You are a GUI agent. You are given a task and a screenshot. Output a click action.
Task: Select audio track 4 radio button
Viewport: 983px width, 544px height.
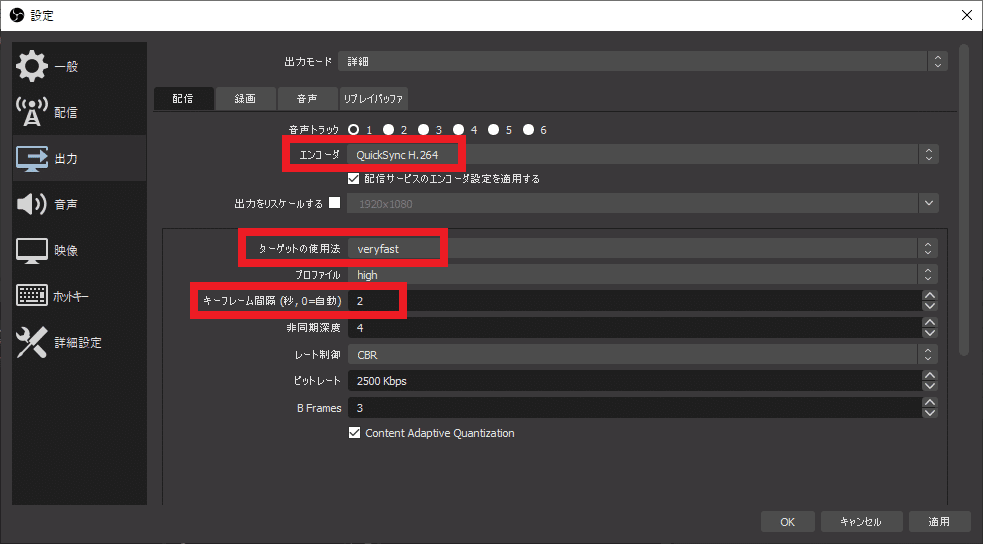(459, 129)
